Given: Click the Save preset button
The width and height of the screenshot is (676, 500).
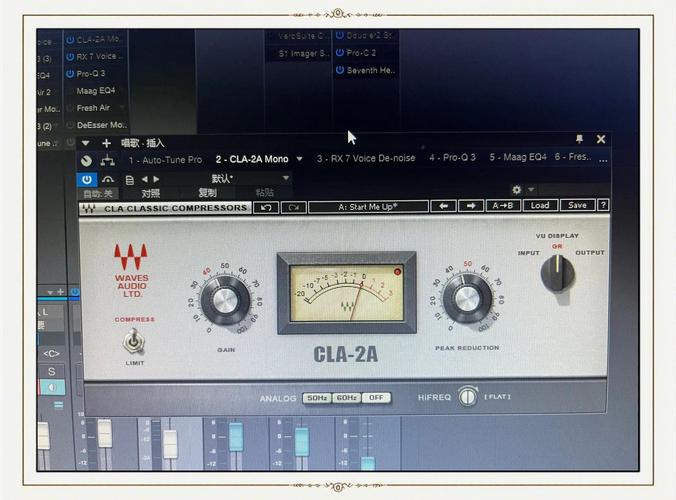Looking at the screenshot, I should click(x=577, y=205).
